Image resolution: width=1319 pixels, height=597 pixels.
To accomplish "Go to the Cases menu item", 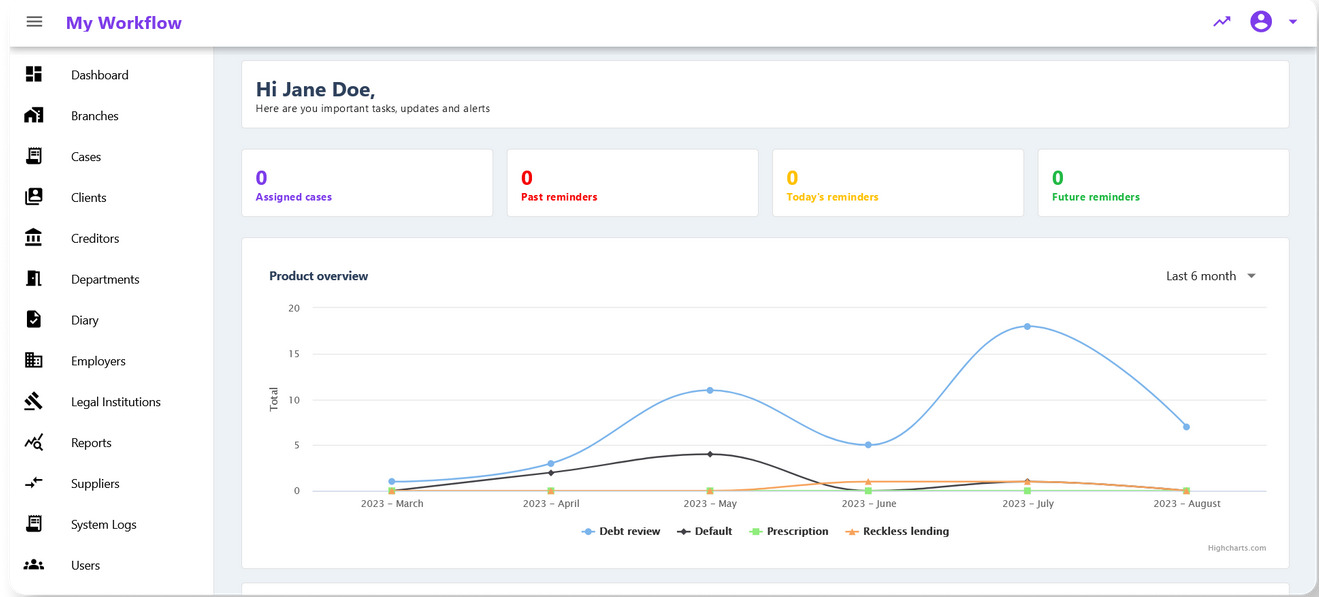I will pyautogui.click(x=86, y=157).
